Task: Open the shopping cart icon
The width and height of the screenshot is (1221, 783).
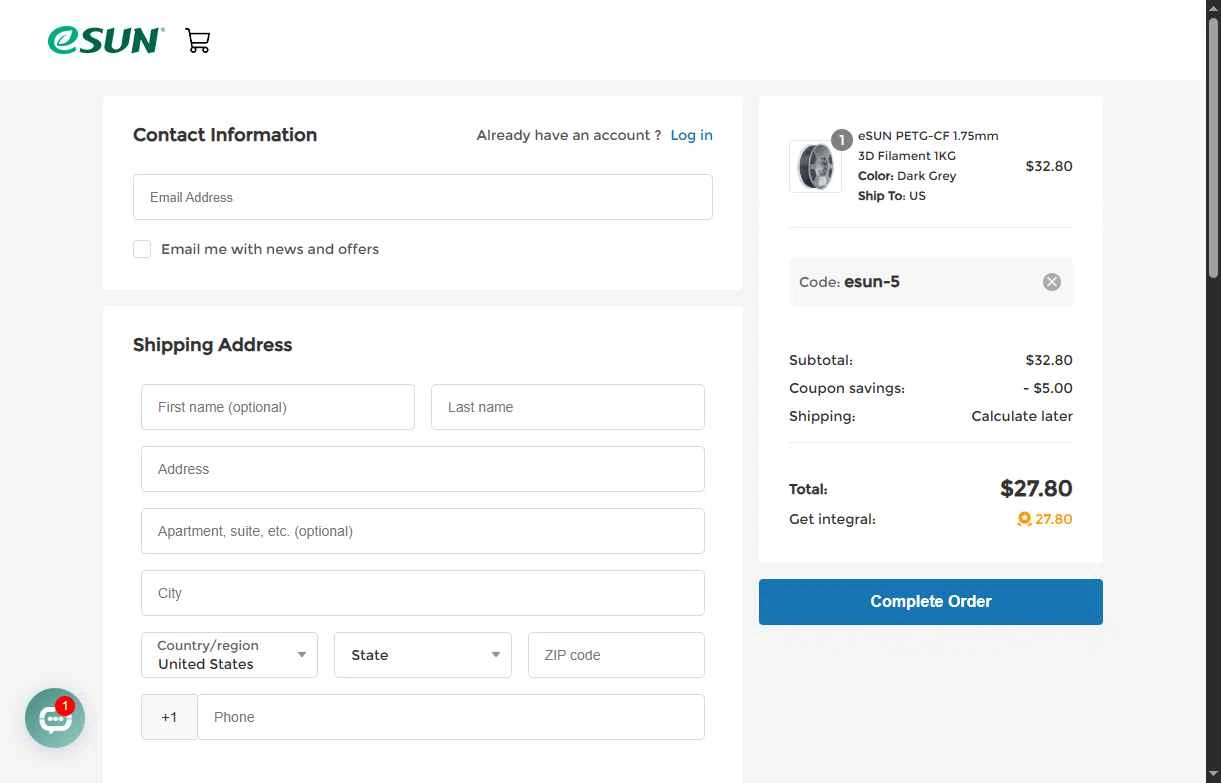Action: pyautogui.click(x=198, y=41)
